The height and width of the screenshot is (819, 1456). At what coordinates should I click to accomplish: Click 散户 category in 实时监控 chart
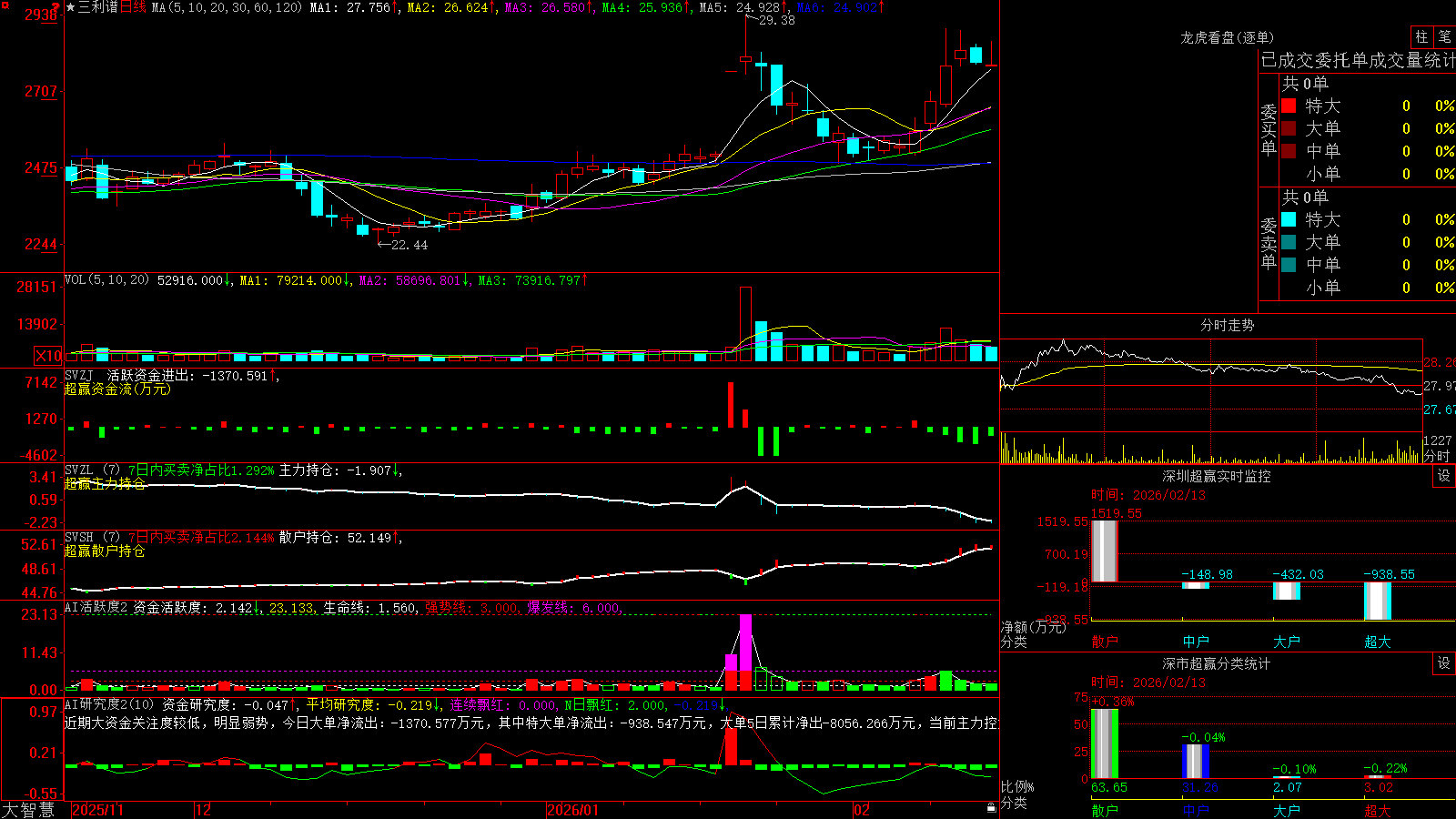point(1105,642)
